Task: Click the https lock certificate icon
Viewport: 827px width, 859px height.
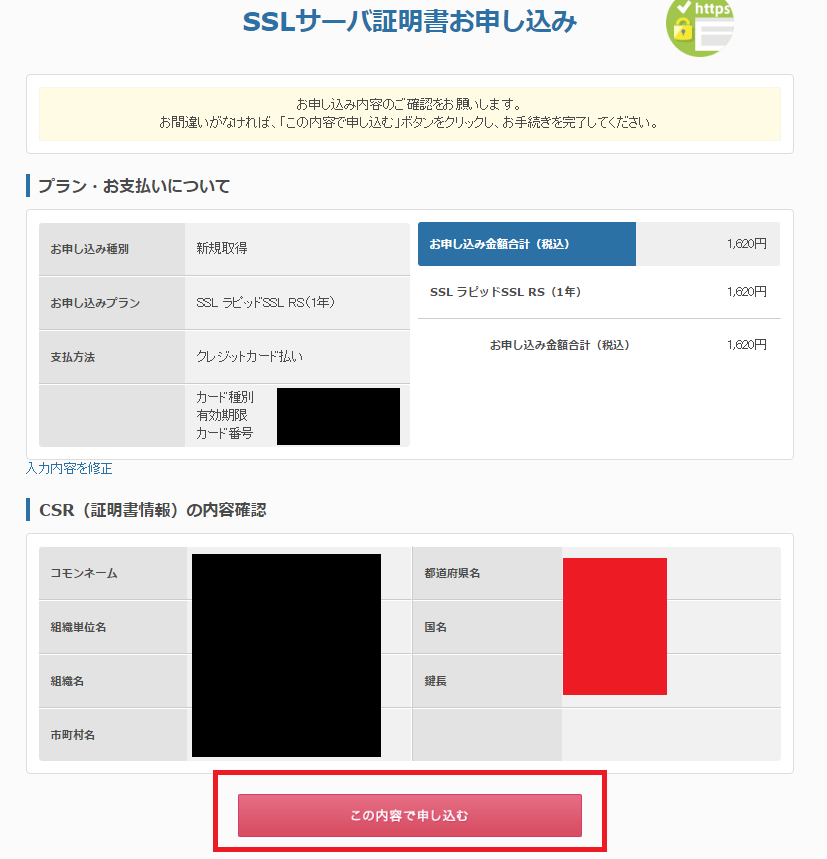Action: coord(700,26)
